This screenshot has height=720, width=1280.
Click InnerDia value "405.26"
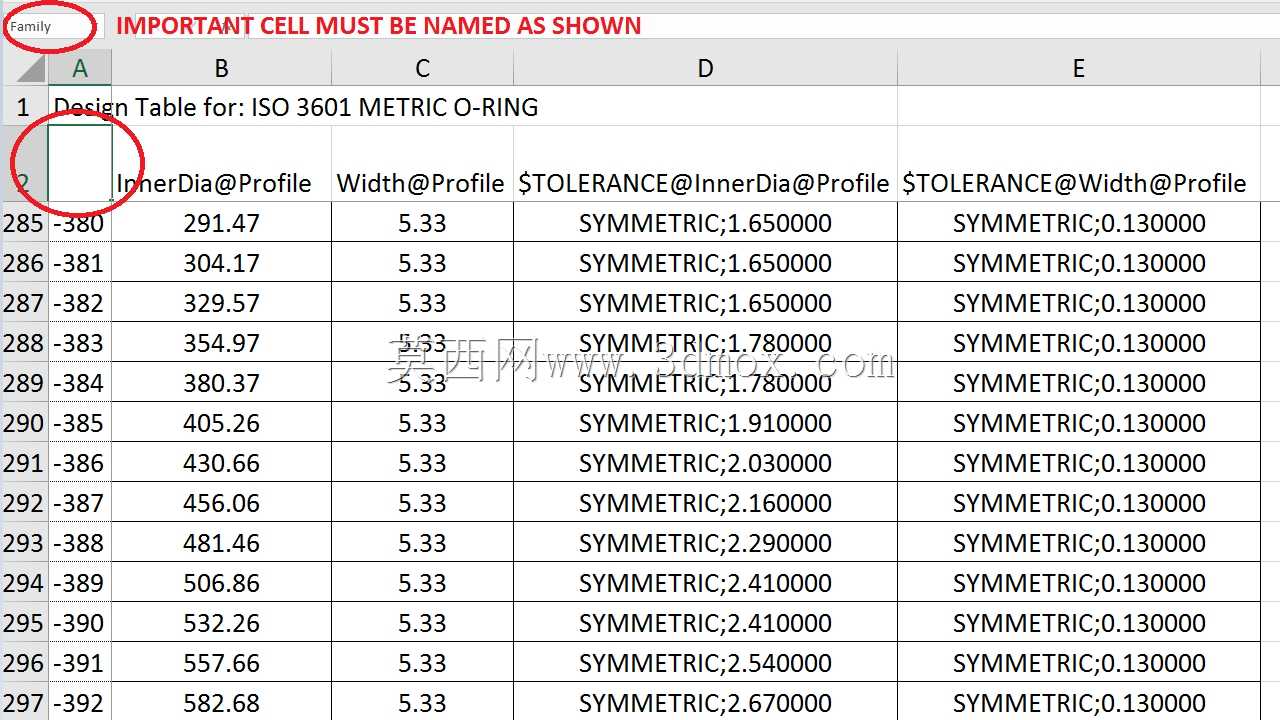[x=221, y=422]
